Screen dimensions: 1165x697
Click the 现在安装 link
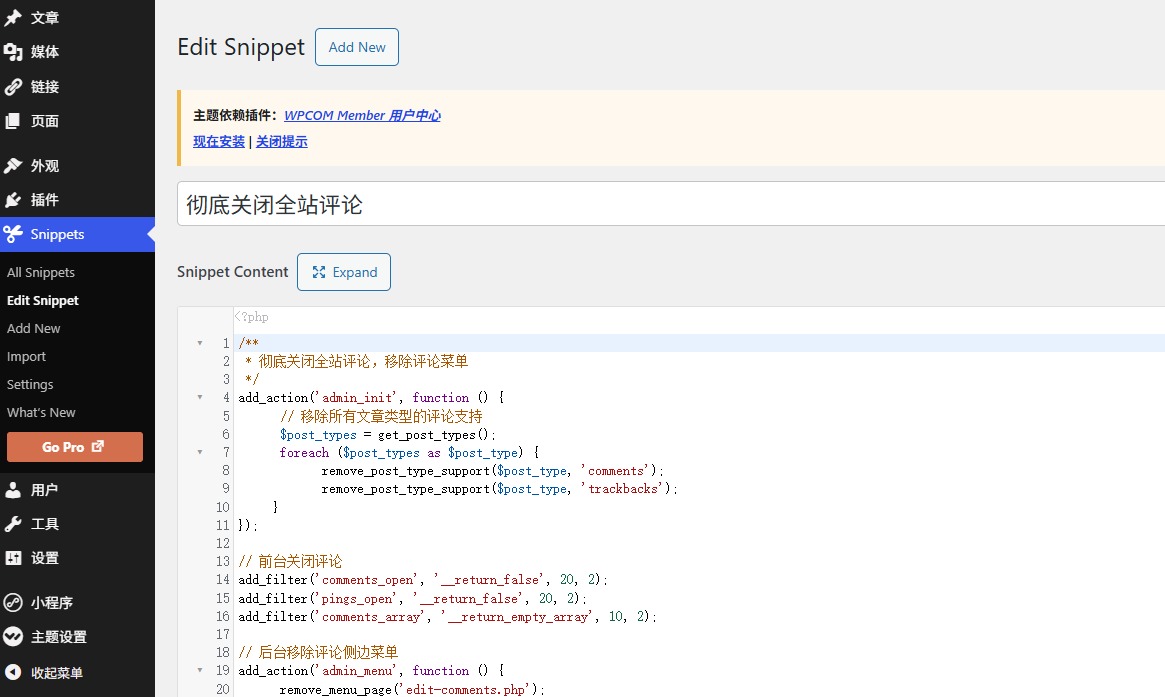coord(218,141)
